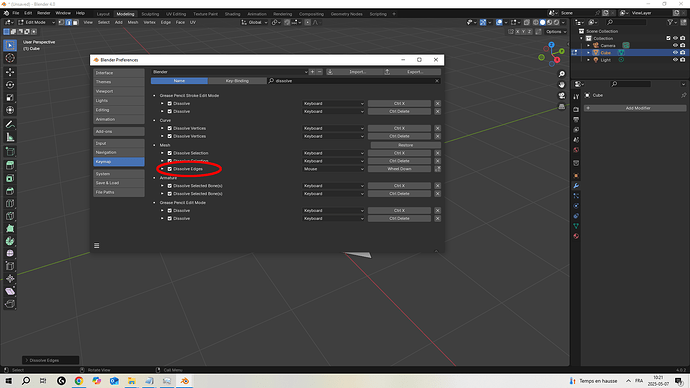Expand the Dissolve Edges keymap entry
This screenshot has height=388, width=690.
pos(162,169)
